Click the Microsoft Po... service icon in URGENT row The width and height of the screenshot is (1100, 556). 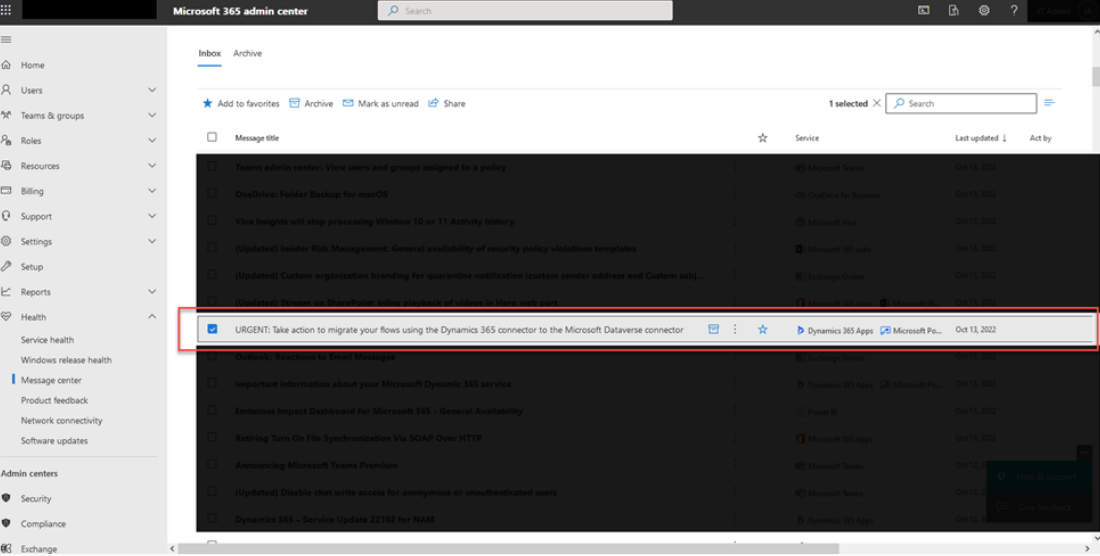[885, 330]
